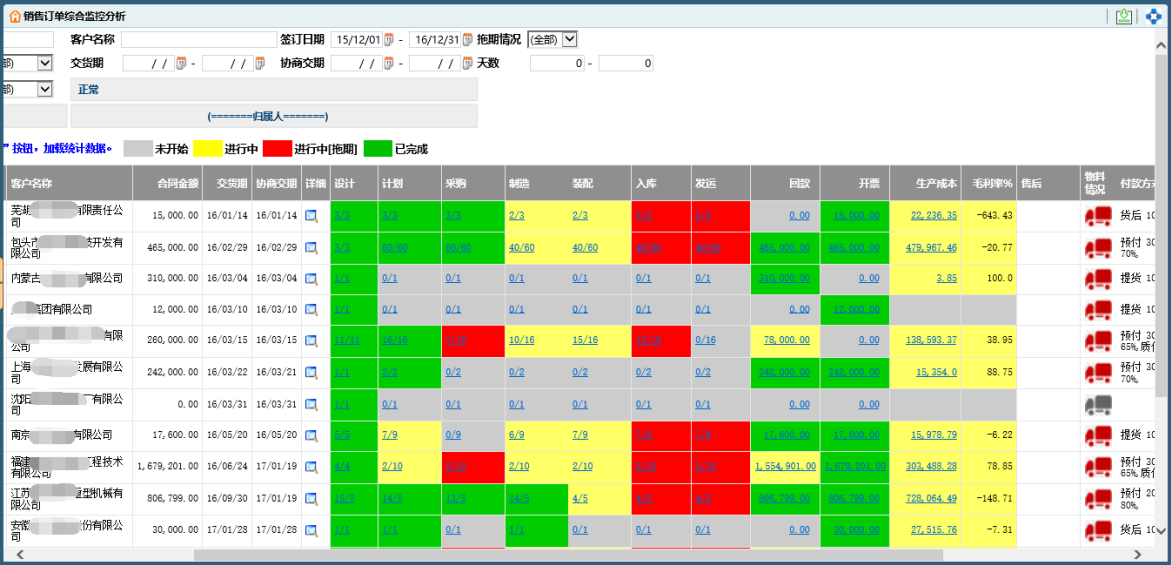Open calendar picker for 签订日期 start date

click(x=389, y=40)
